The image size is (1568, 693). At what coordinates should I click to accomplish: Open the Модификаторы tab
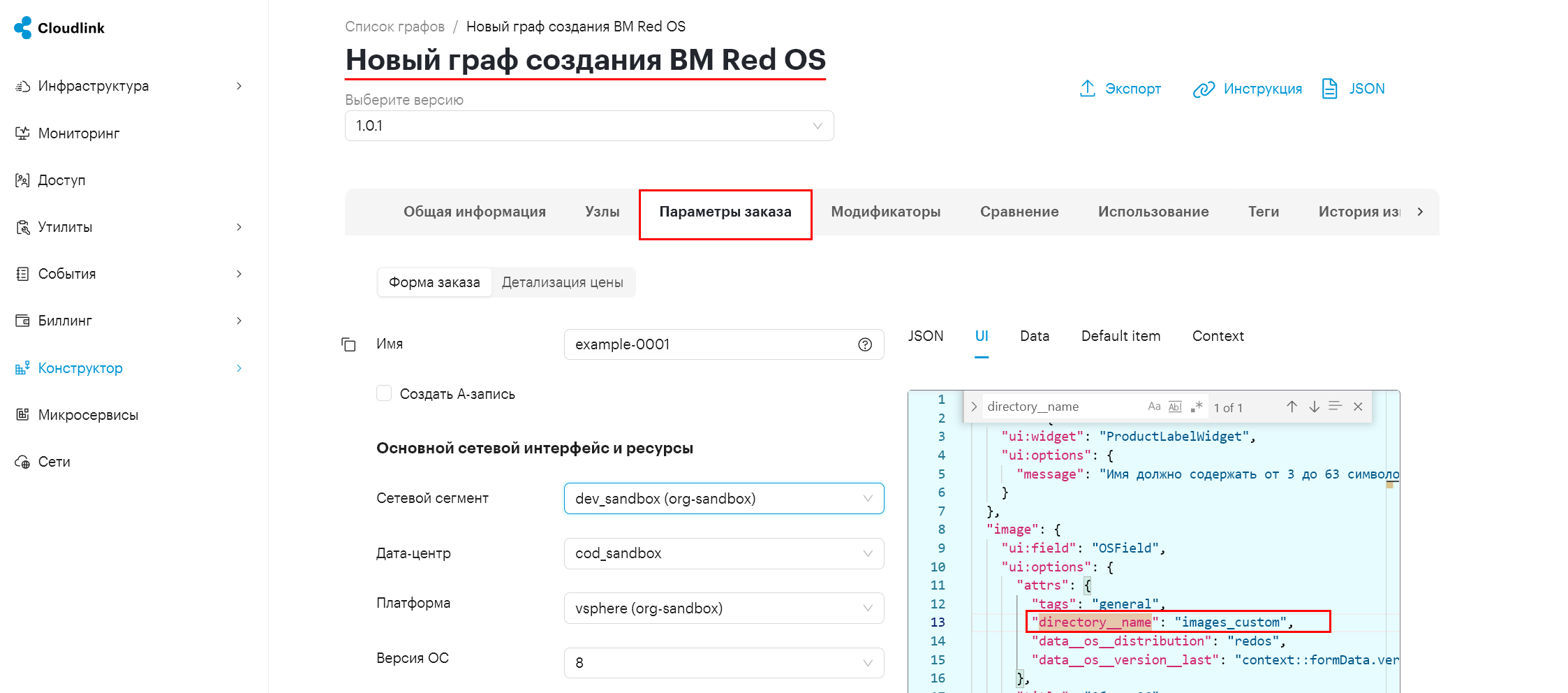(x=886, y=212)
